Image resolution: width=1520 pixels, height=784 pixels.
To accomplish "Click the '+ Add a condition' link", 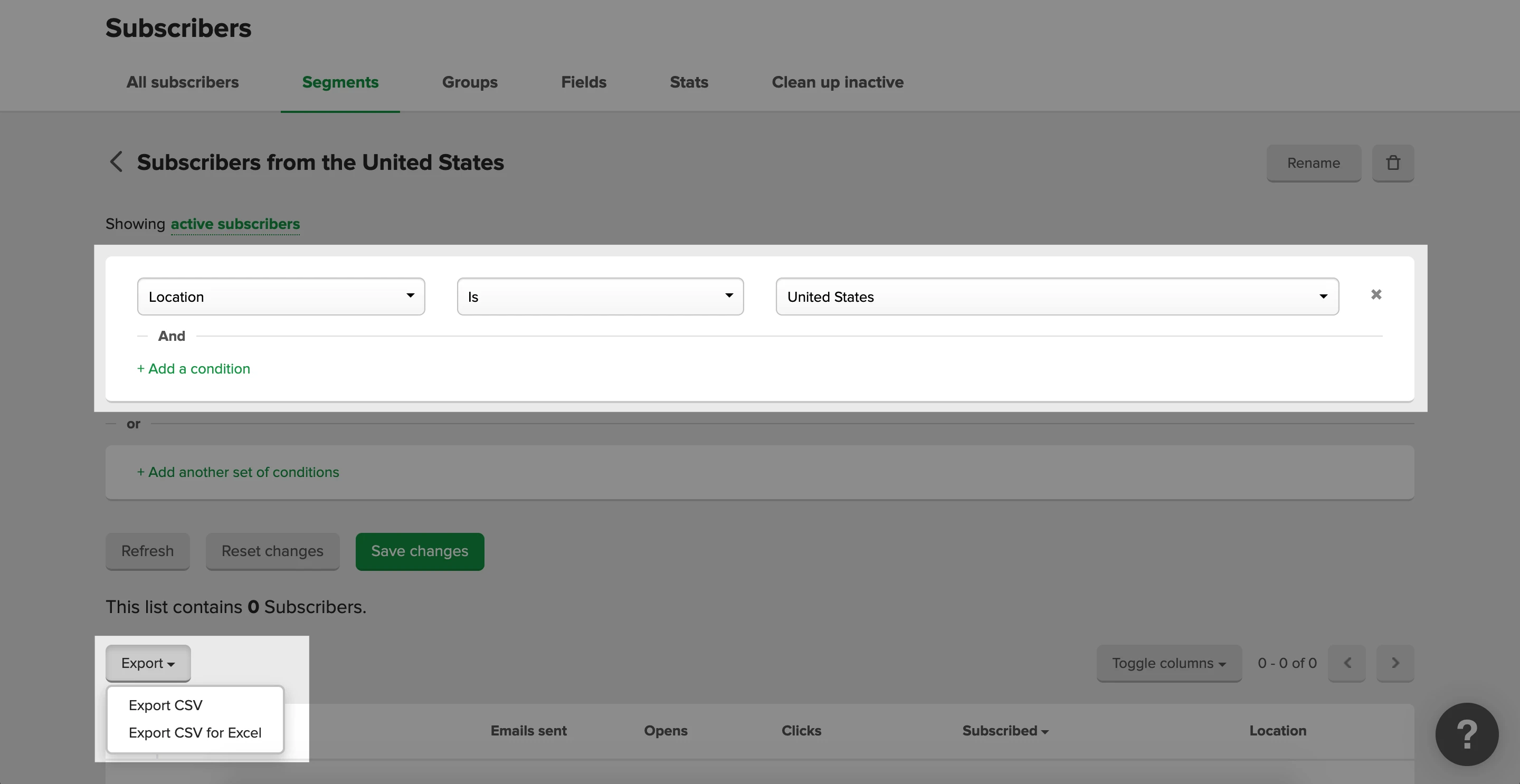I will coord(194,369).
